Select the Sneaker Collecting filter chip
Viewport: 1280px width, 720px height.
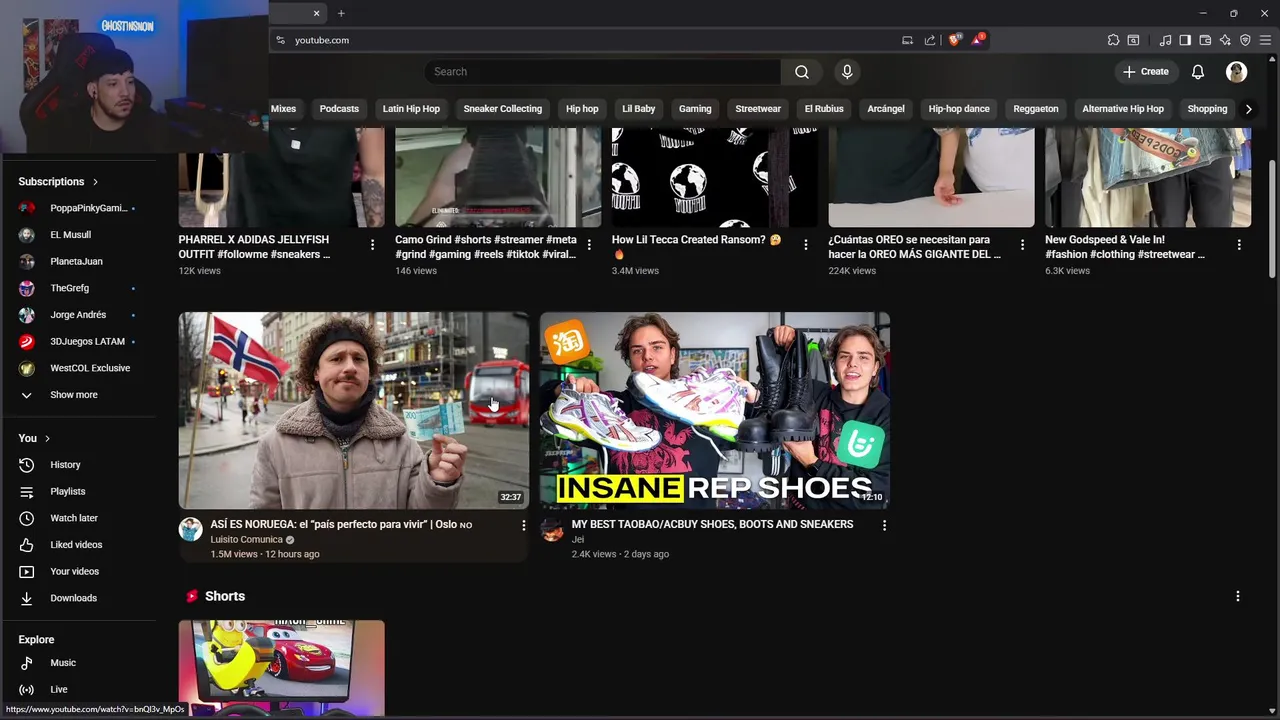[x=503, y=109]
